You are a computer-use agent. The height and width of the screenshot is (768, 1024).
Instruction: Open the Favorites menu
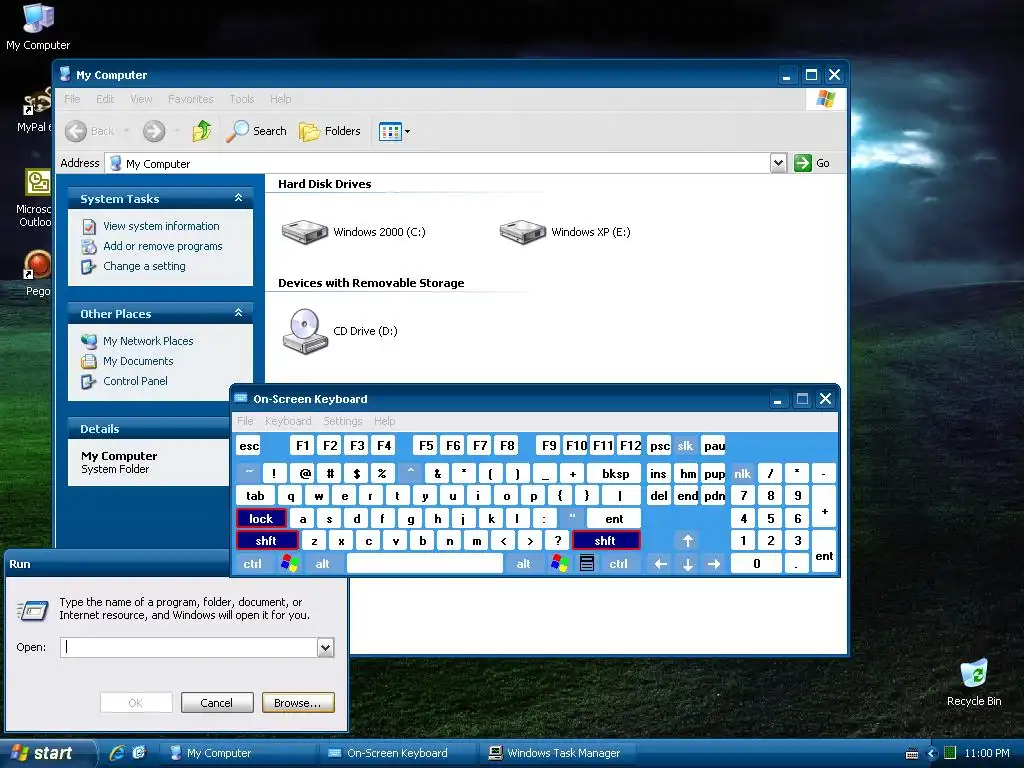(x=191, y=99)
